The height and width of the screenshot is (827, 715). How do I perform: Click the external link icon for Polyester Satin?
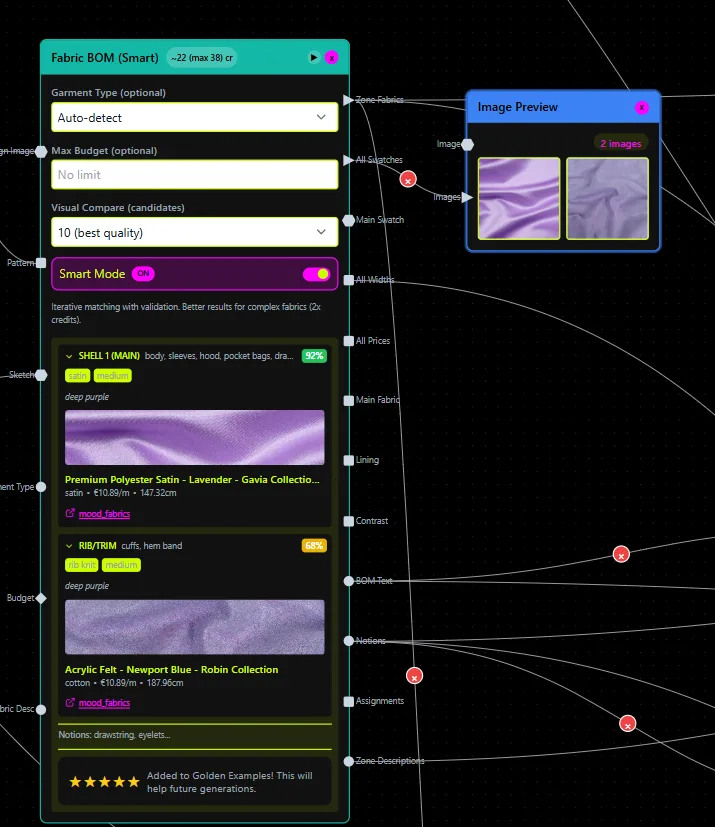click(x=70, y=513)
